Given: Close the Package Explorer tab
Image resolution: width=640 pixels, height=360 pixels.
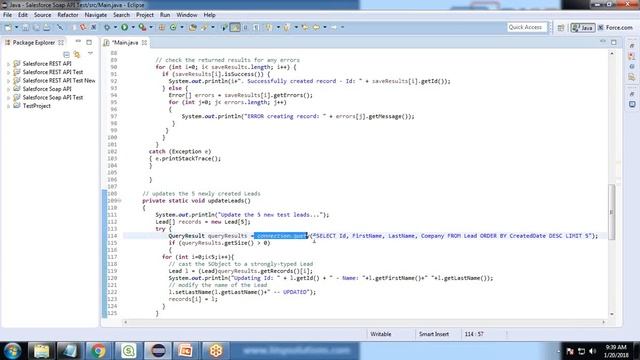Looking at the screenshot, I should pyautogui.click(x=61, y=42).
